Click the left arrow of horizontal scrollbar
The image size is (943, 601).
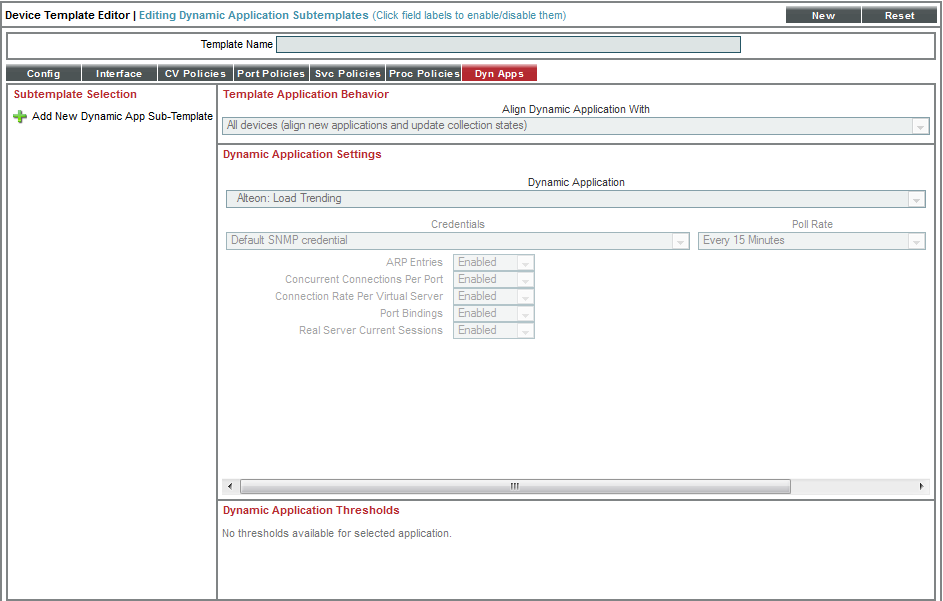(229, 486)
